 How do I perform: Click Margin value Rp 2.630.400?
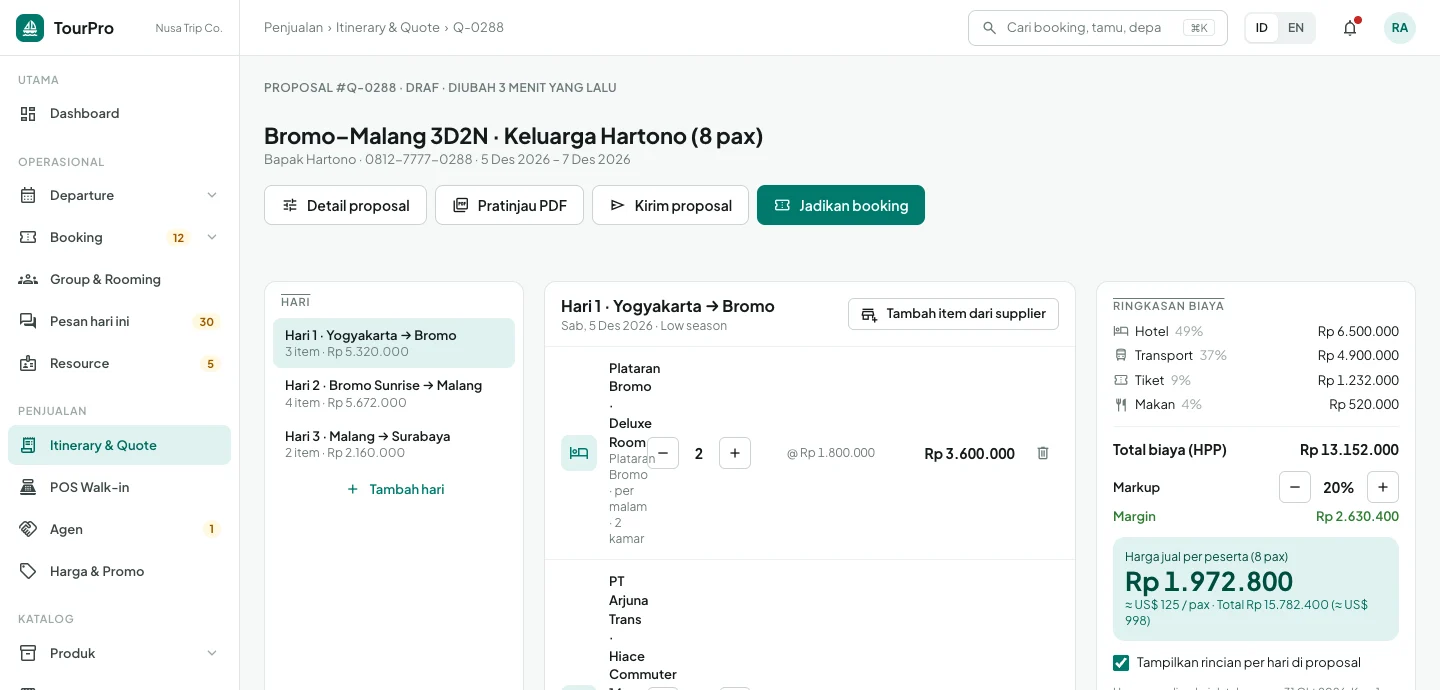(1357, 517)
